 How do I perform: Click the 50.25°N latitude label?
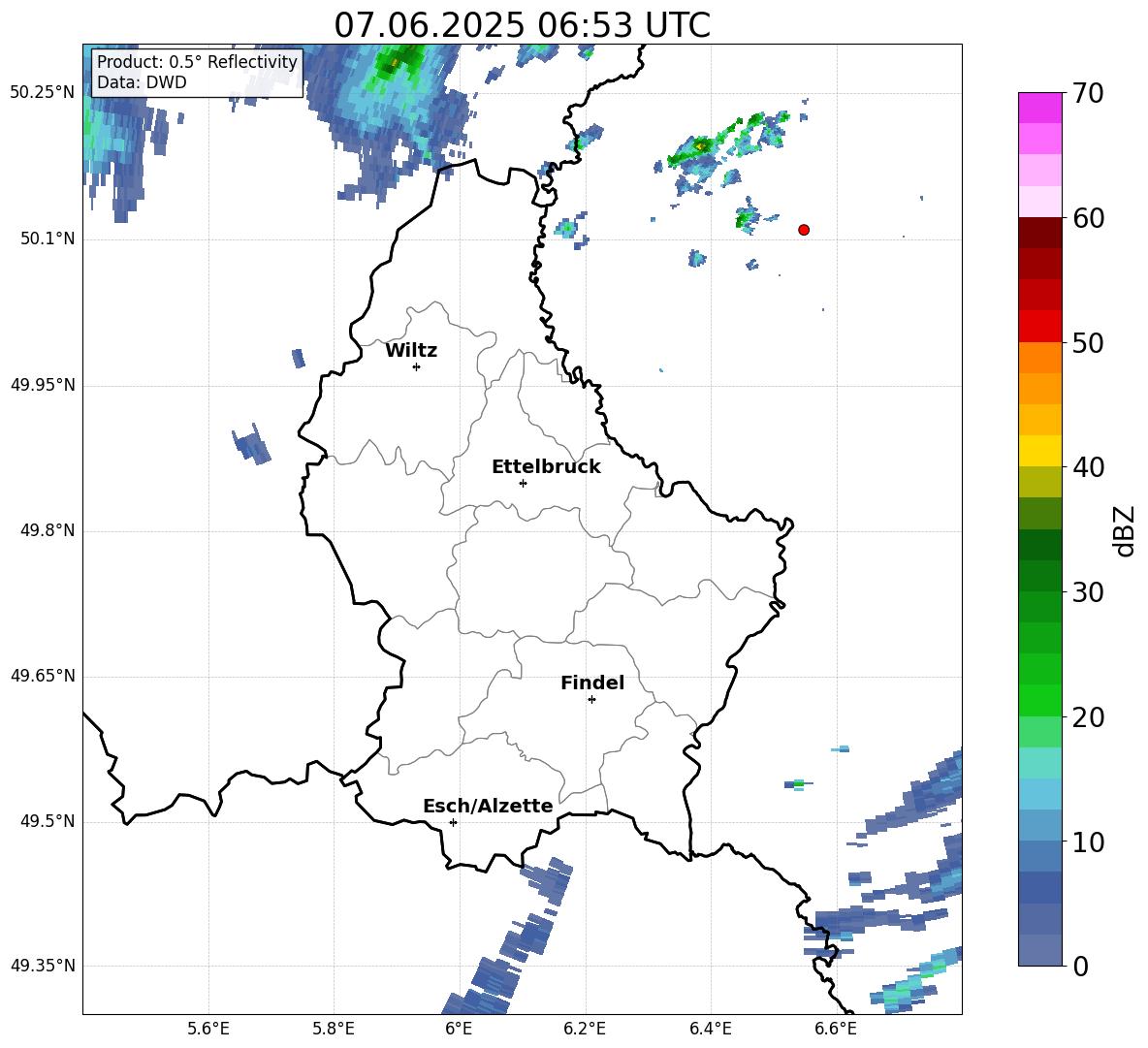click(x=43, y=93)
